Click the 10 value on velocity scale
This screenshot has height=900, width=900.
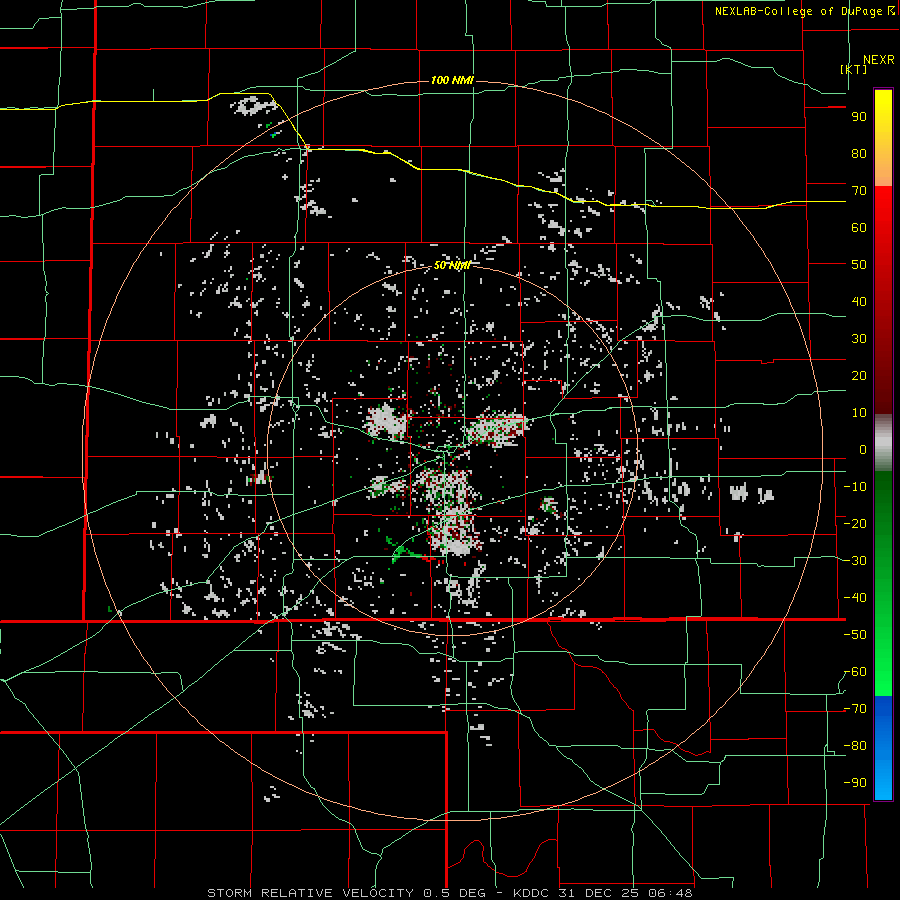coord(859,413)
